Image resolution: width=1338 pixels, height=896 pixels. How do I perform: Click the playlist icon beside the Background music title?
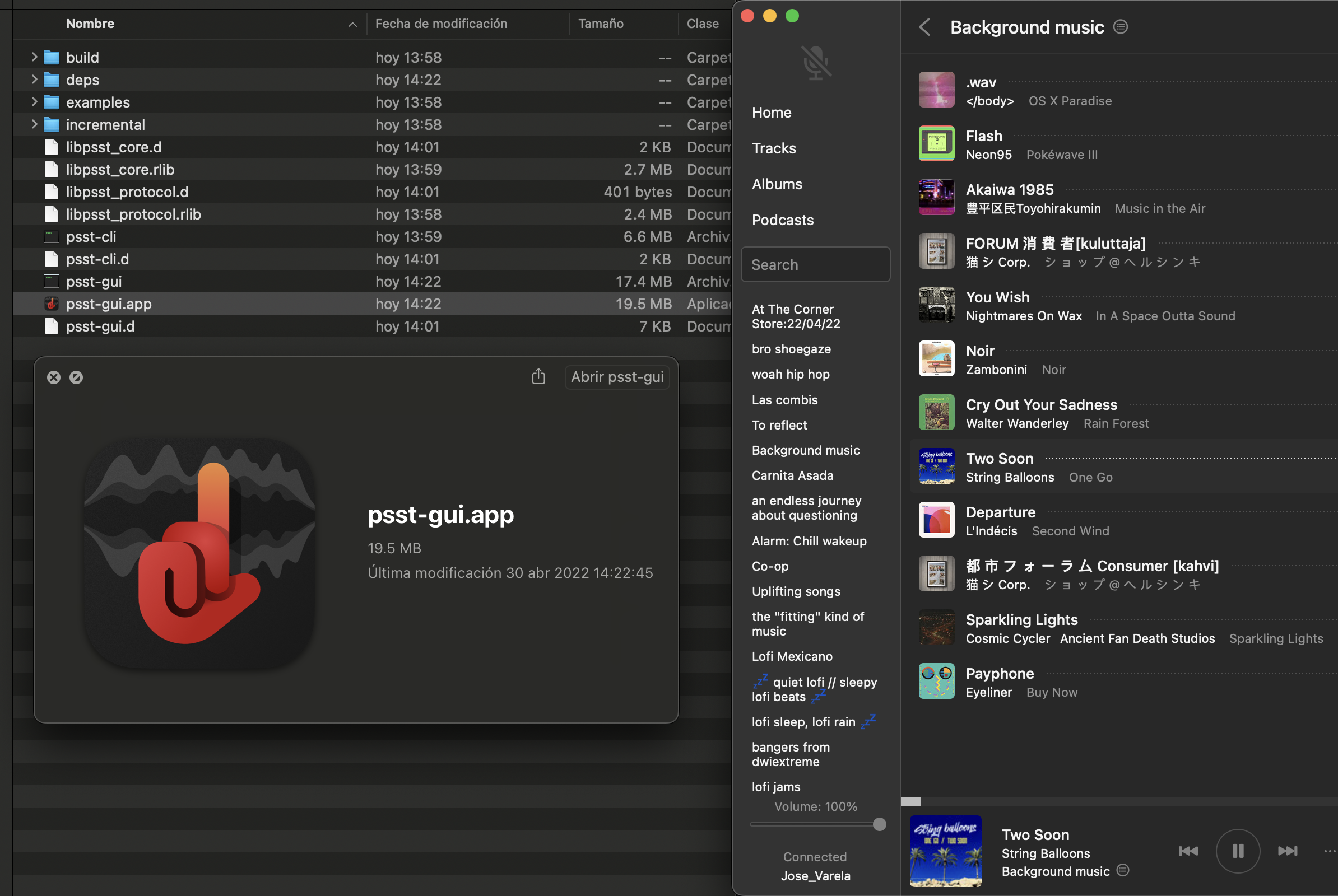1121,27
